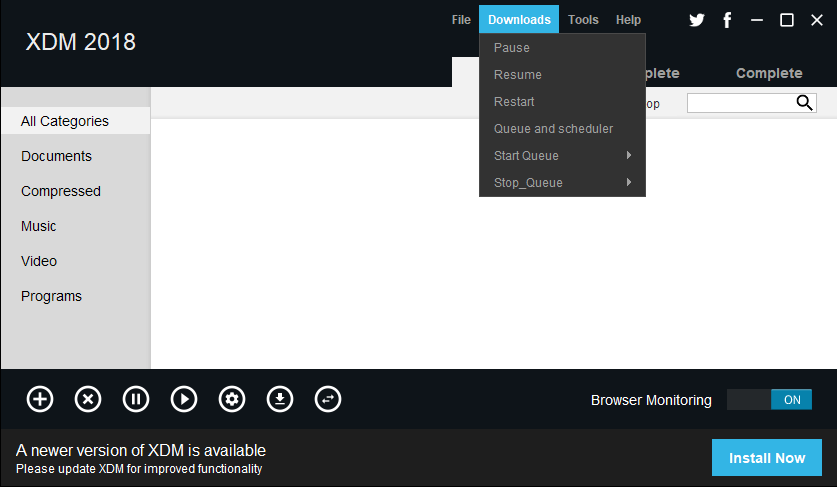
Task: Select the Start Queue menu item
Action: point(562,155)
